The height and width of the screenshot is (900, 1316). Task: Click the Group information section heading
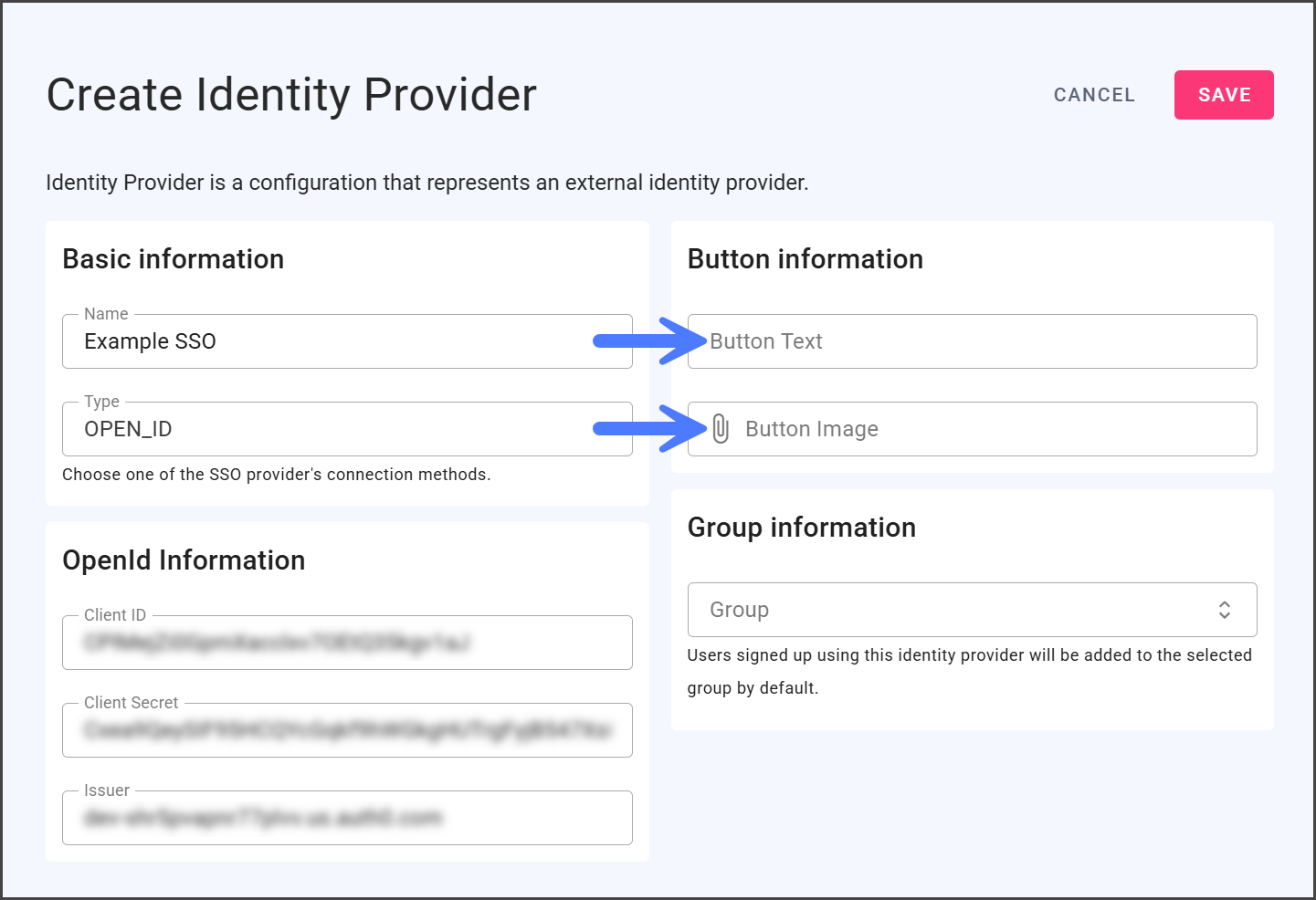click(801, 528)
